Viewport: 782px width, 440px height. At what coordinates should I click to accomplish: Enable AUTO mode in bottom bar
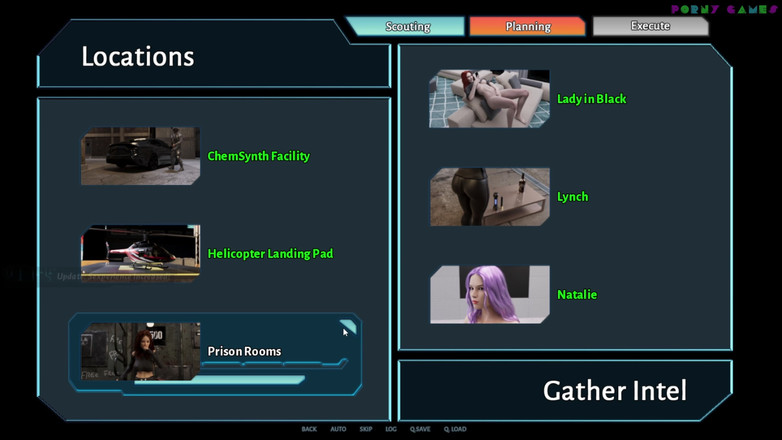coord(338,429)
